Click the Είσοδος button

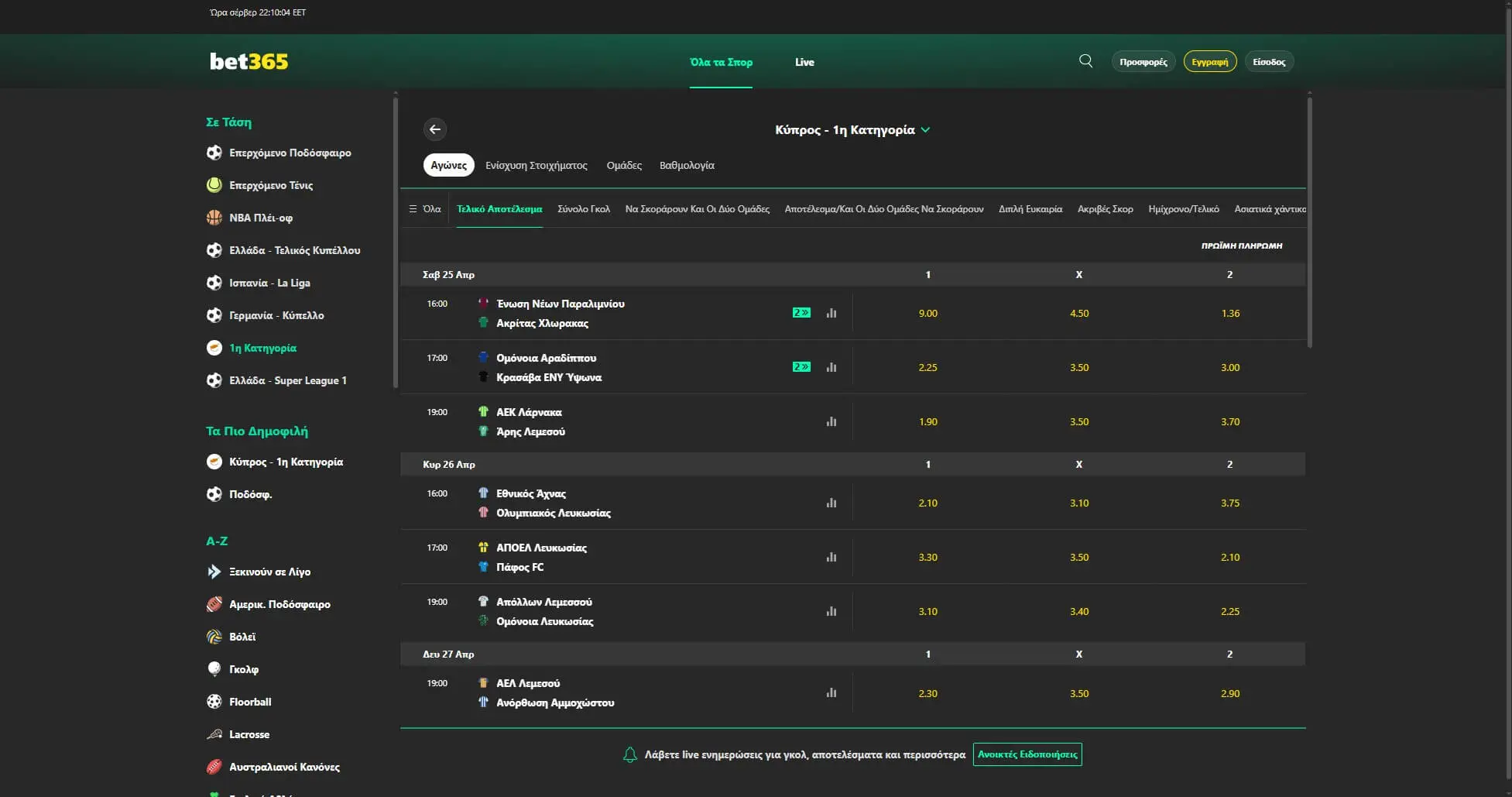[1269, 61]
